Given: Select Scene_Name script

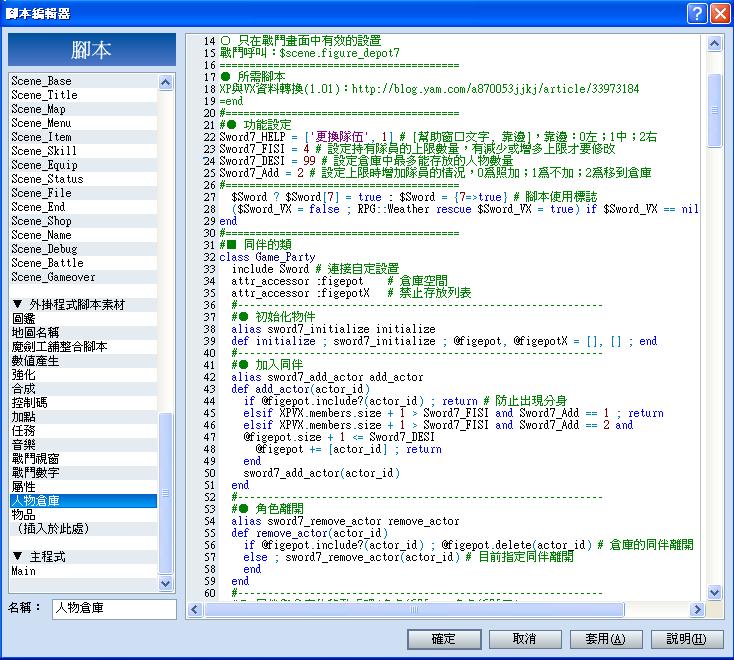Looking at the screenshot, I should pyautogui.click(x=83, y=235).
